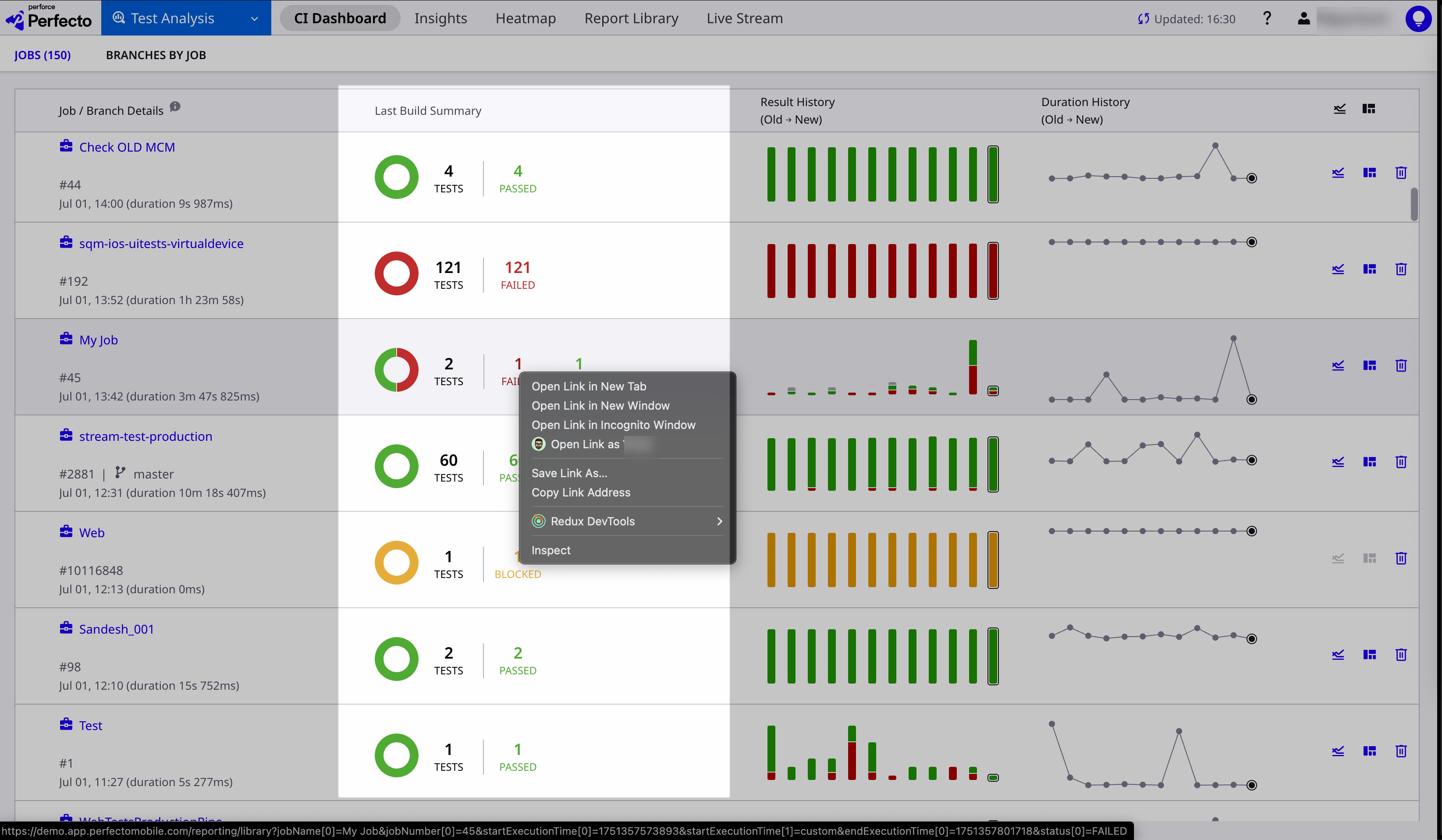1442x840 pixels.
Task: Select the JOBS (150) tab
Action: (43, 55)
